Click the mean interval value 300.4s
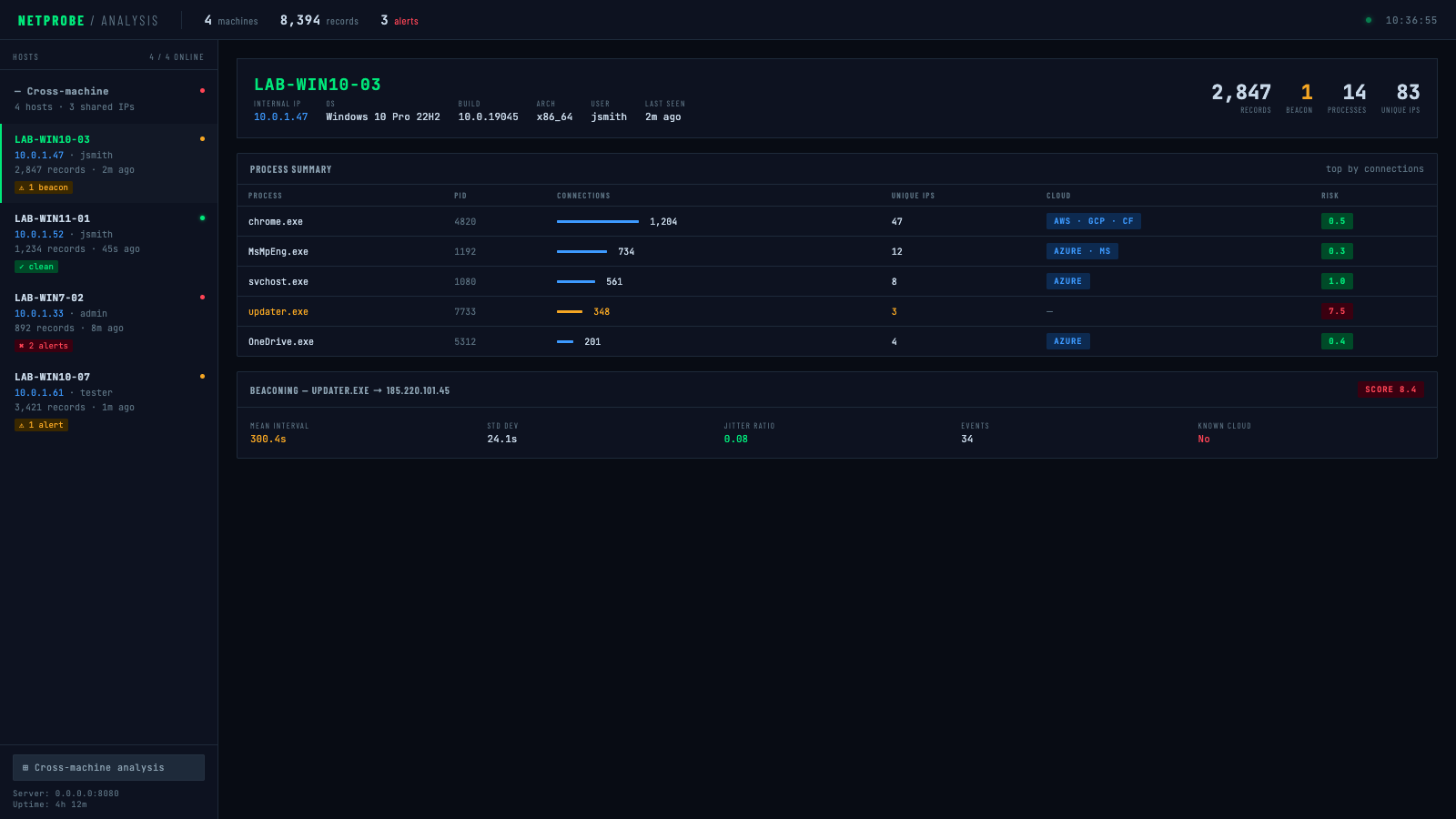 point(268,440)
